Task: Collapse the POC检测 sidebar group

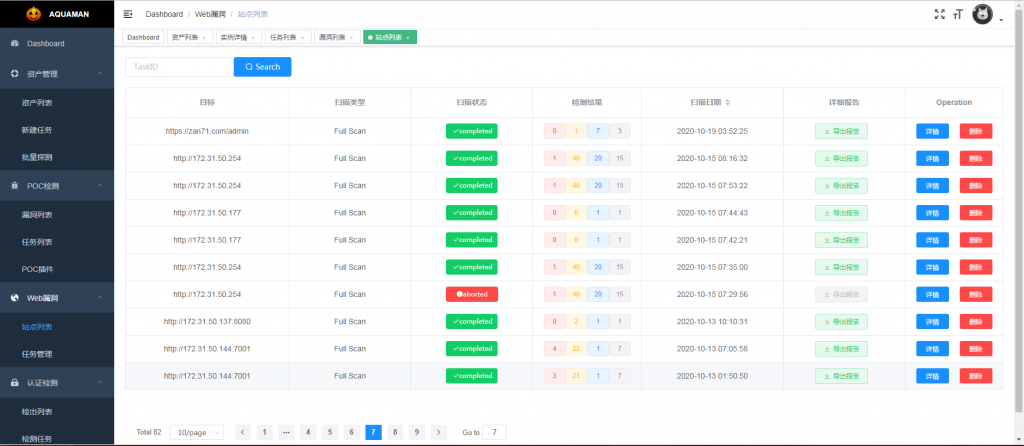Action: pyautogui.click(x=100, y=186)
